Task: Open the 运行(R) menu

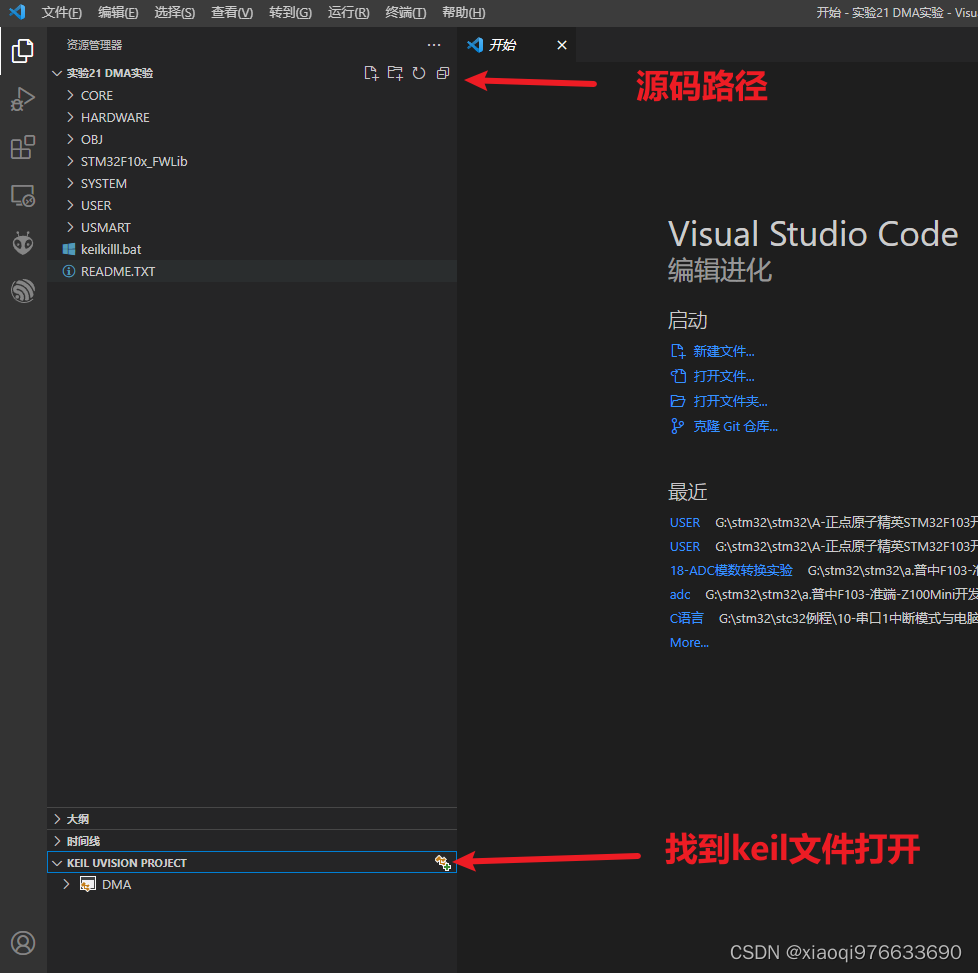Action: tap(349, 12)
